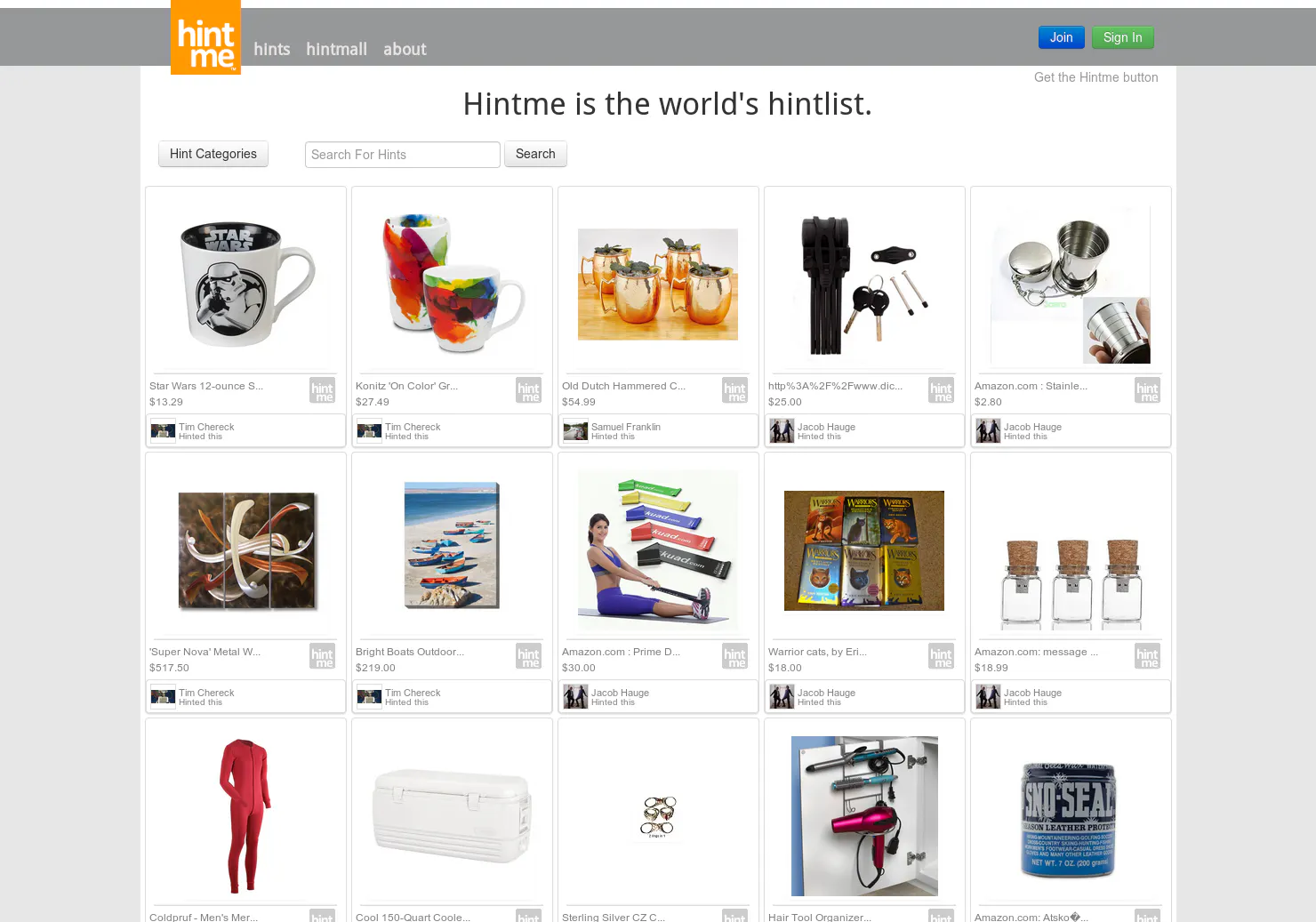Open the hintmall menu item
The width and height of the screenshot is (1316, 922).
(x=336, y=49)
